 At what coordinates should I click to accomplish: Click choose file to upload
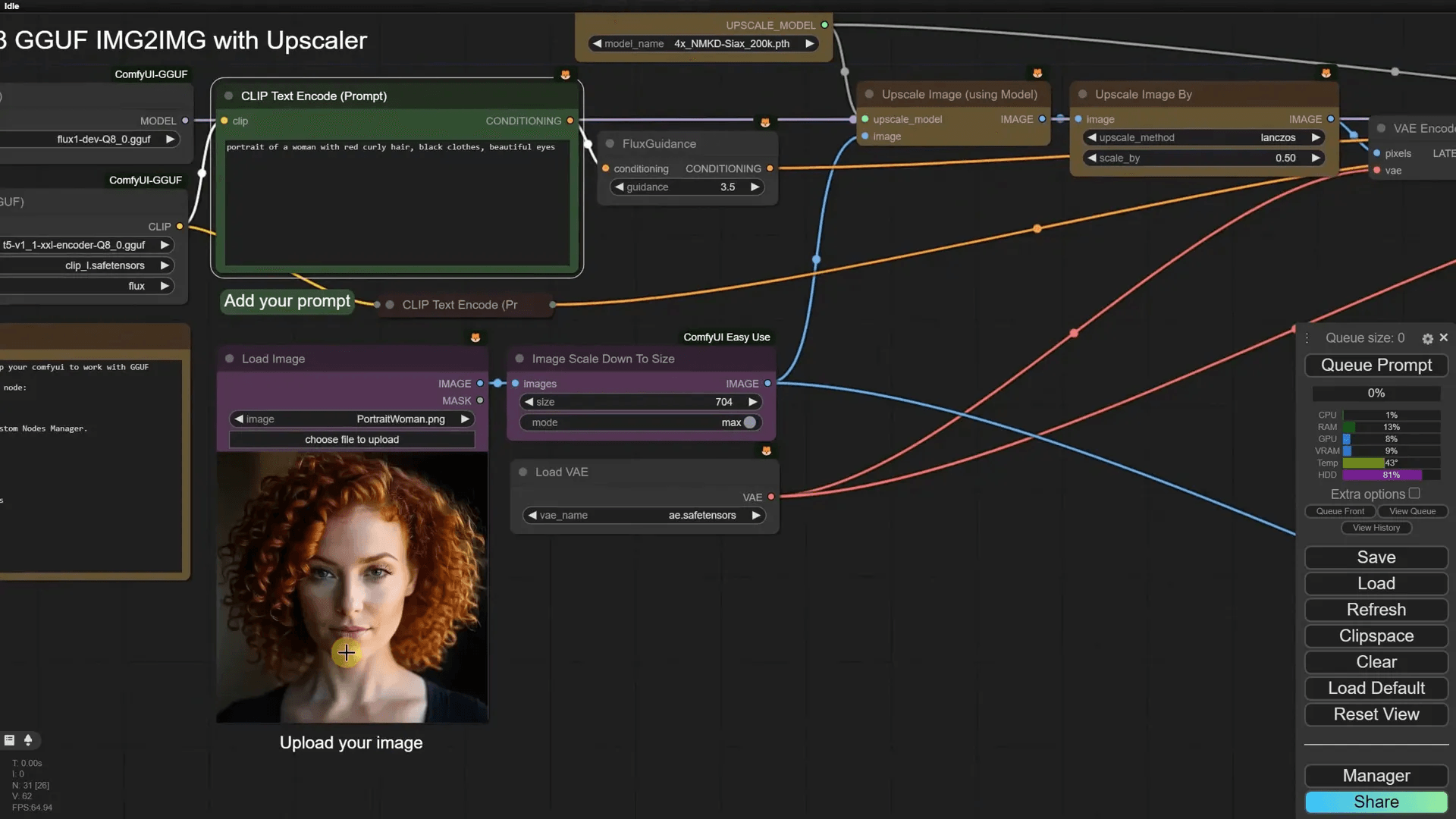coord(352,440)
